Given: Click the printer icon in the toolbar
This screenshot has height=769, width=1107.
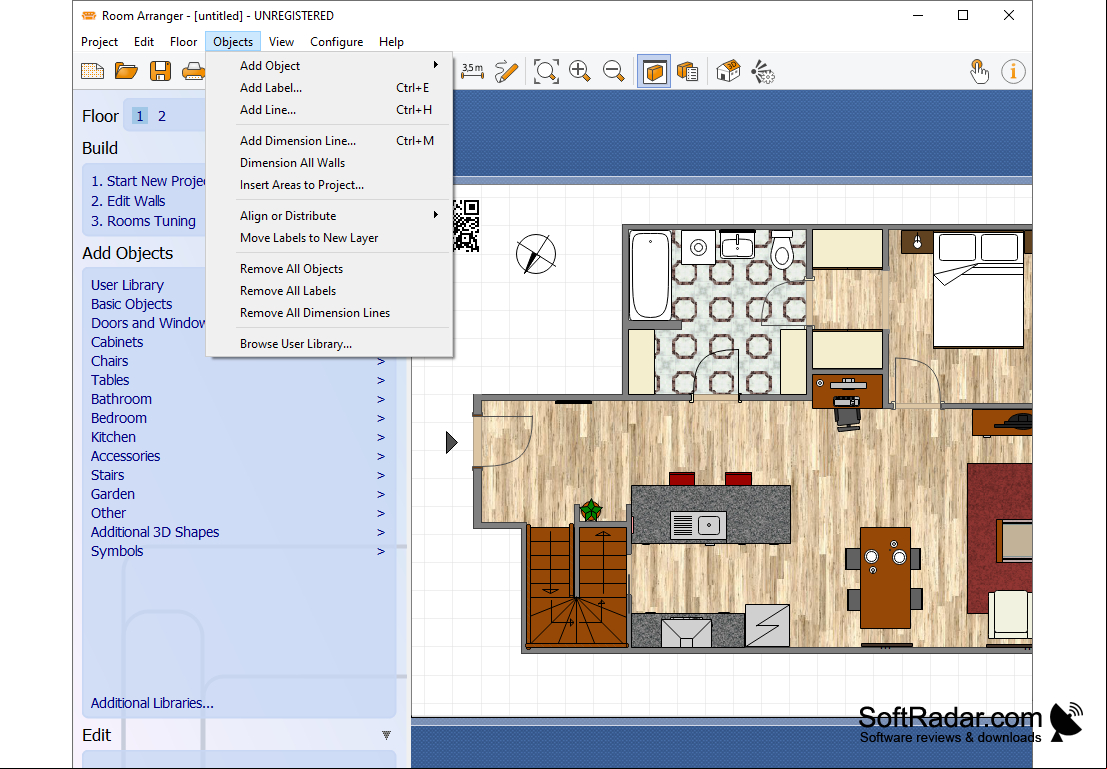Looking at the screenshot, I should (x=193, y=71).
